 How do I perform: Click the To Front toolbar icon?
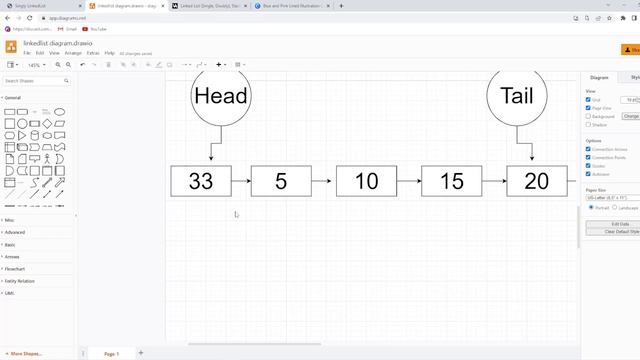tap(123, 64)
